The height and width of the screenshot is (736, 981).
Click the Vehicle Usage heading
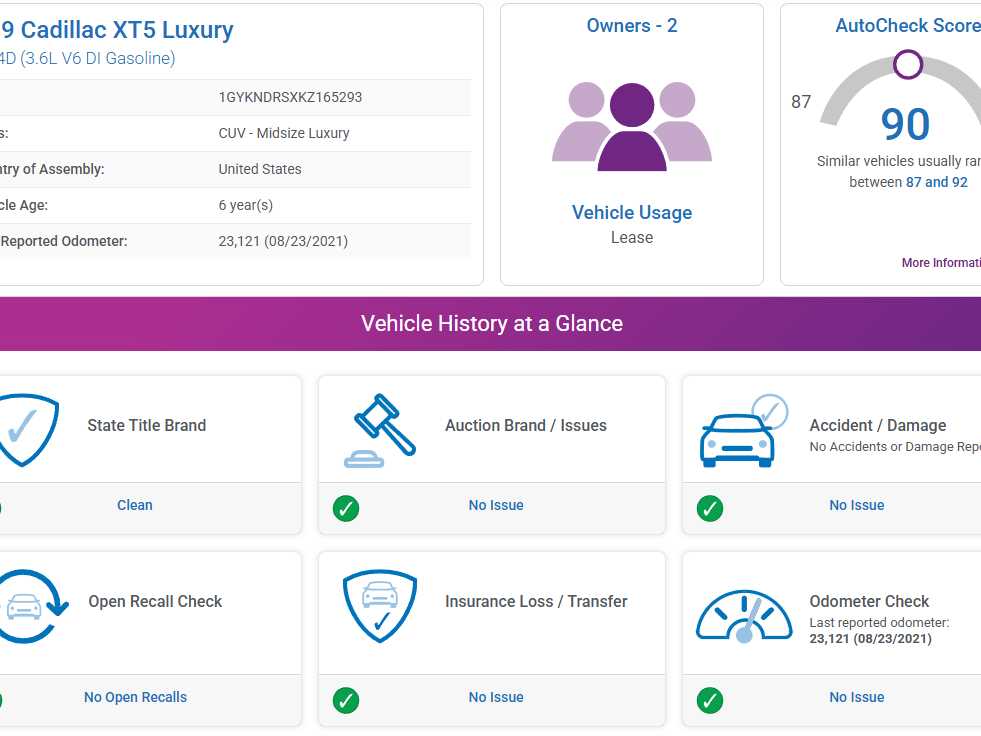click(x=632, y=212)
